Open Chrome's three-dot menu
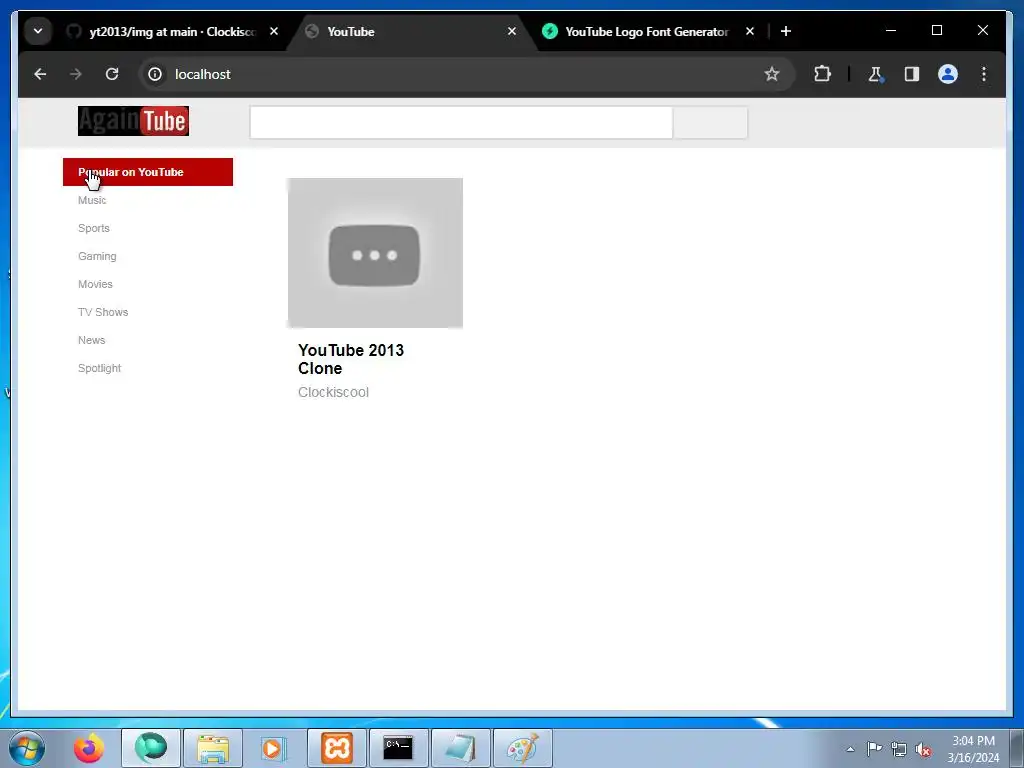This screenshot has height=768, width=1024. click(x=984, y=74)
